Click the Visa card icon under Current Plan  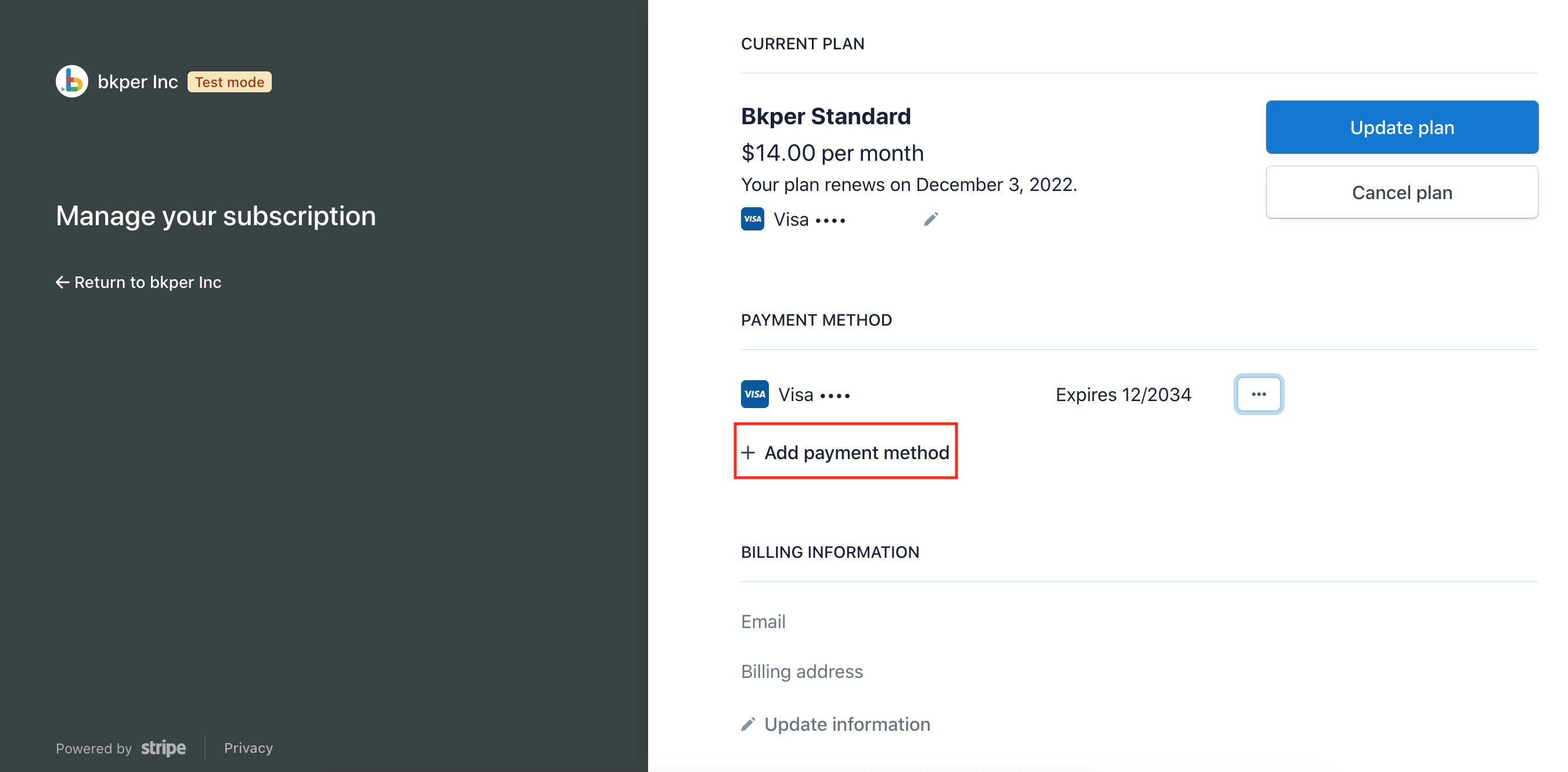pyautogui.click(x=752, y=219)
